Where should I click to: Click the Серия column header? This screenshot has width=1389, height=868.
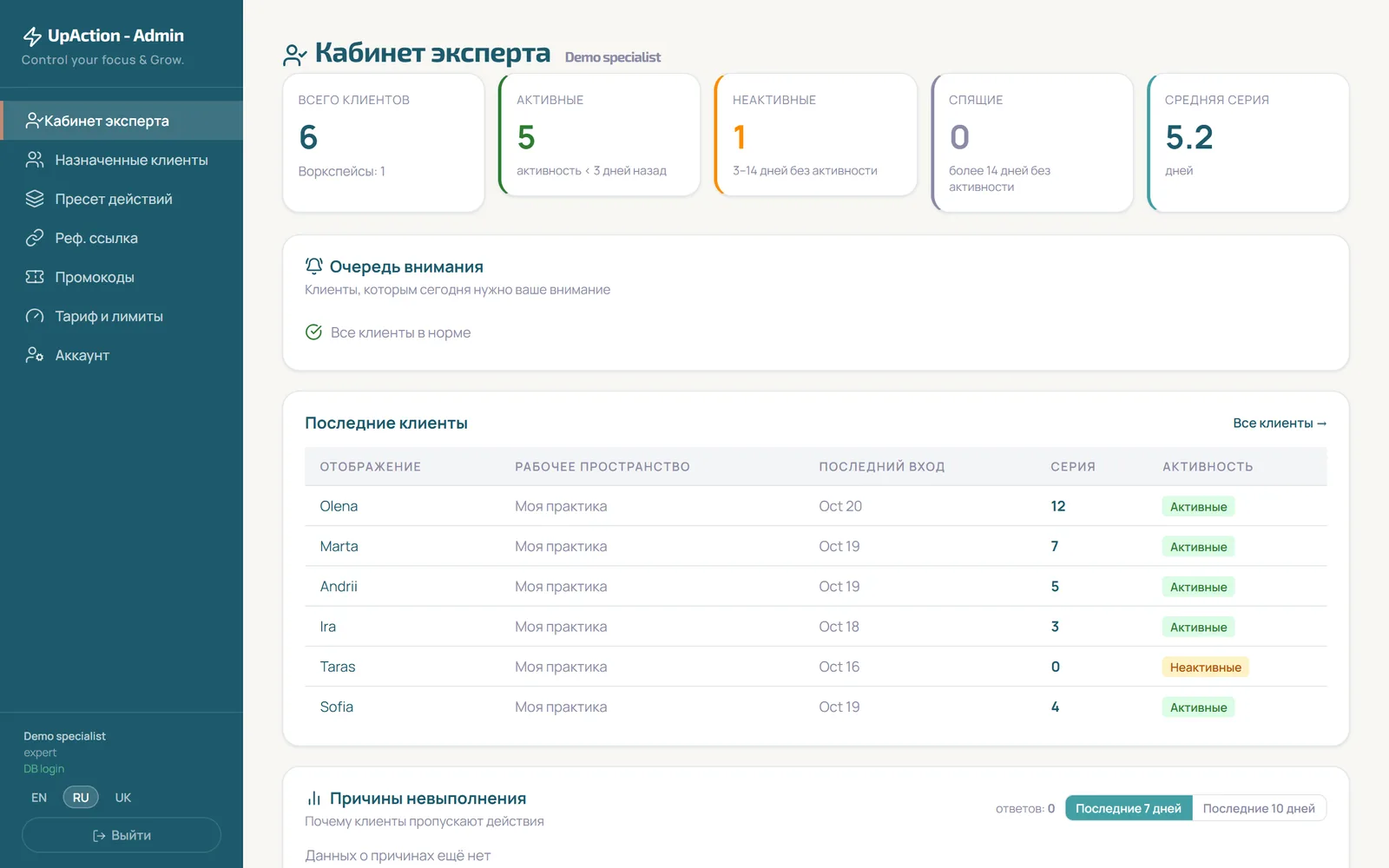point(1073,467)
